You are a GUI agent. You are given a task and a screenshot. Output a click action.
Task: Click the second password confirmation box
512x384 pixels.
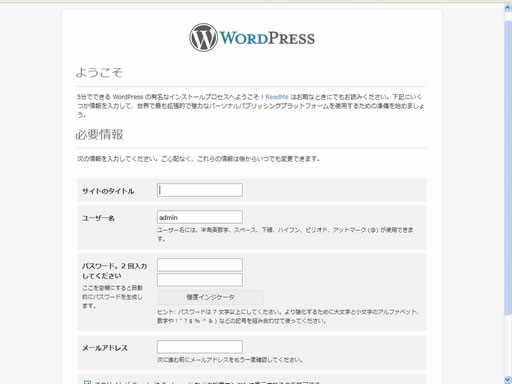pyautogui.click(x=200, y=280)
